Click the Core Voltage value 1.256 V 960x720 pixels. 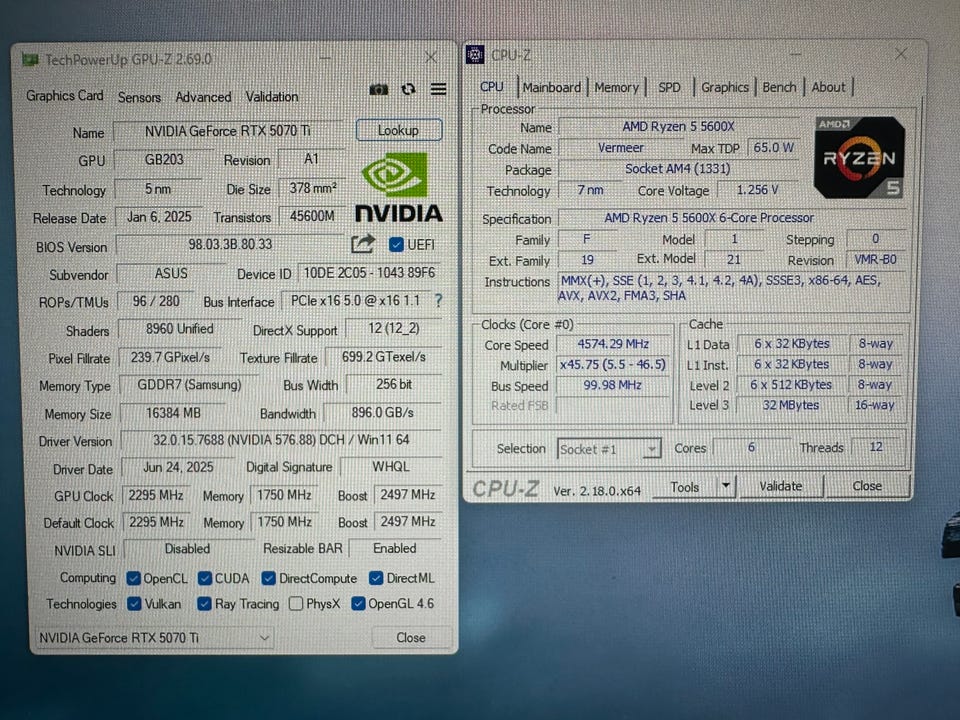click(x=757, y=190)
